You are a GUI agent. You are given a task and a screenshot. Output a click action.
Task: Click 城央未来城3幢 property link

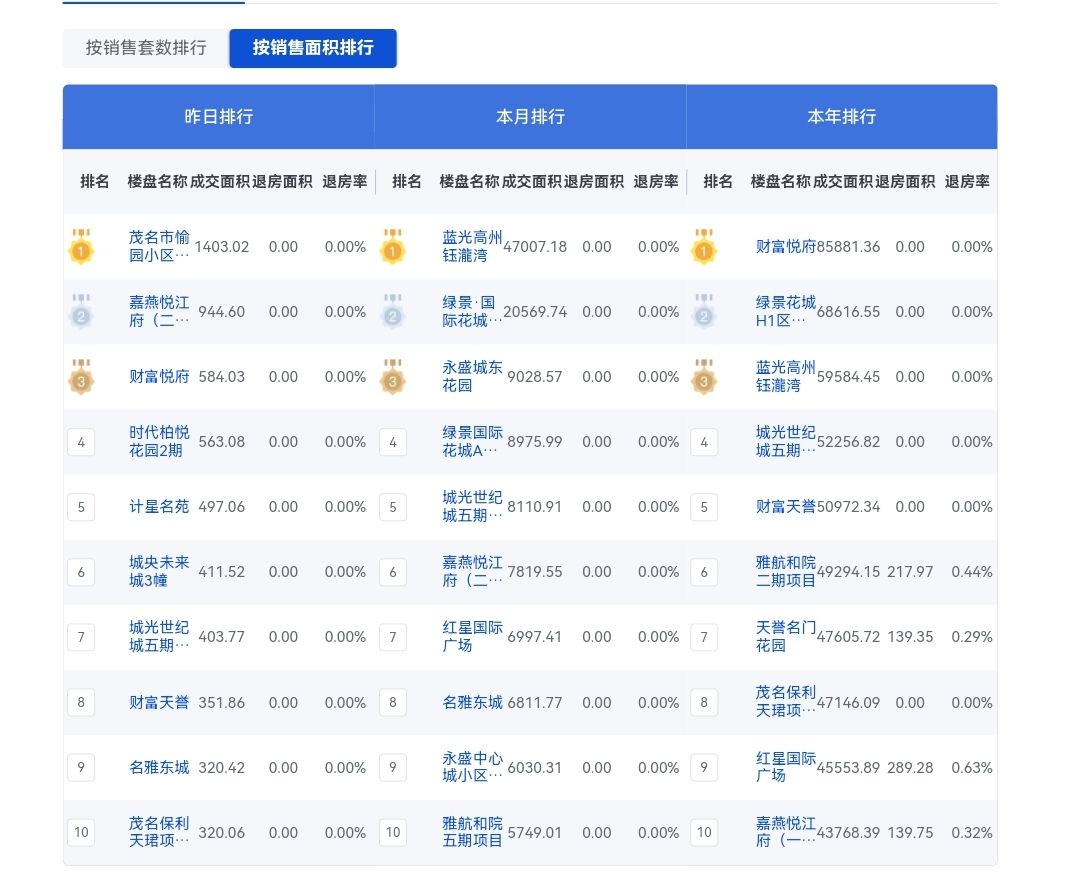click(x=159, y=572)
